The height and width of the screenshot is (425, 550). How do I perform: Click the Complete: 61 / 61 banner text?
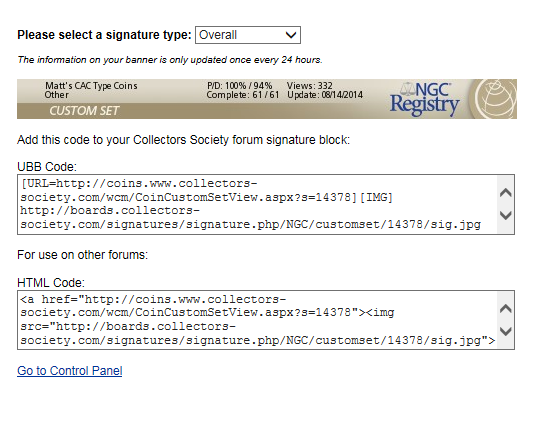(243, 95)
